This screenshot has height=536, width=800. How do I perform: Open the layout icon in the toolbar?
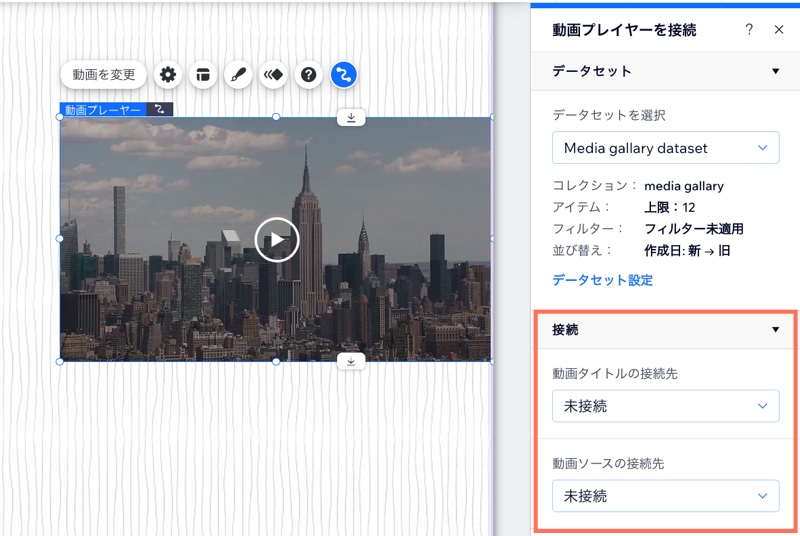click(x=203, y=75)
